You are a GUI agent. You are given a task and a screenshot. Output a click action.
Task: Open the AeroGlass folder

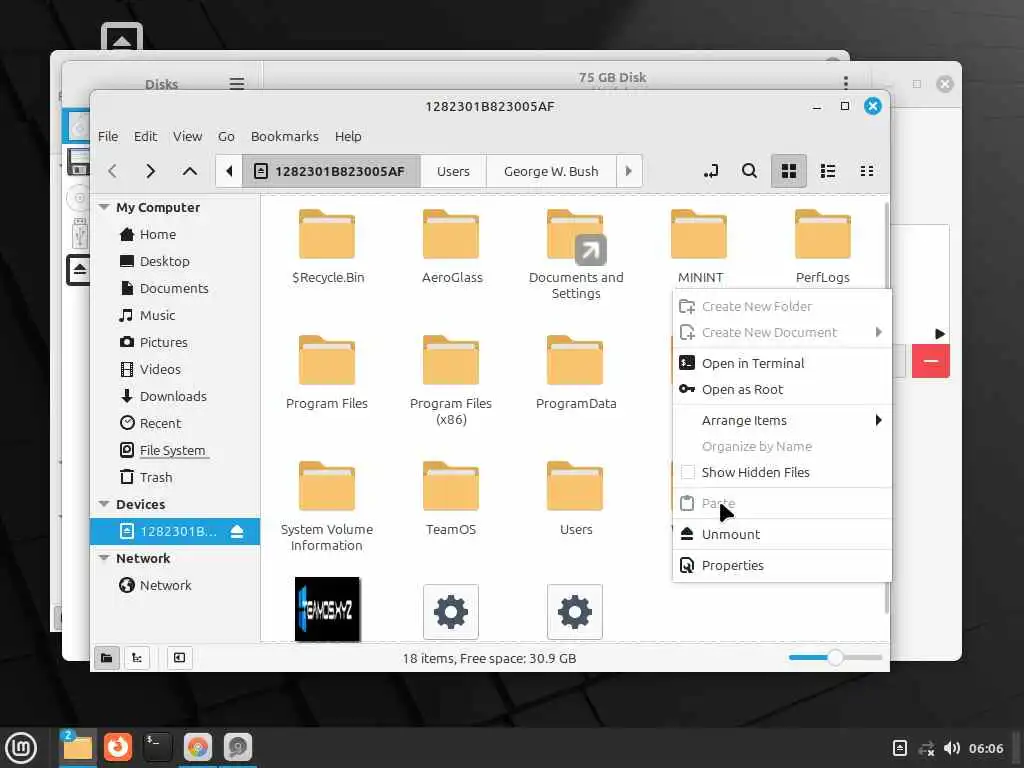coord(451,247)
